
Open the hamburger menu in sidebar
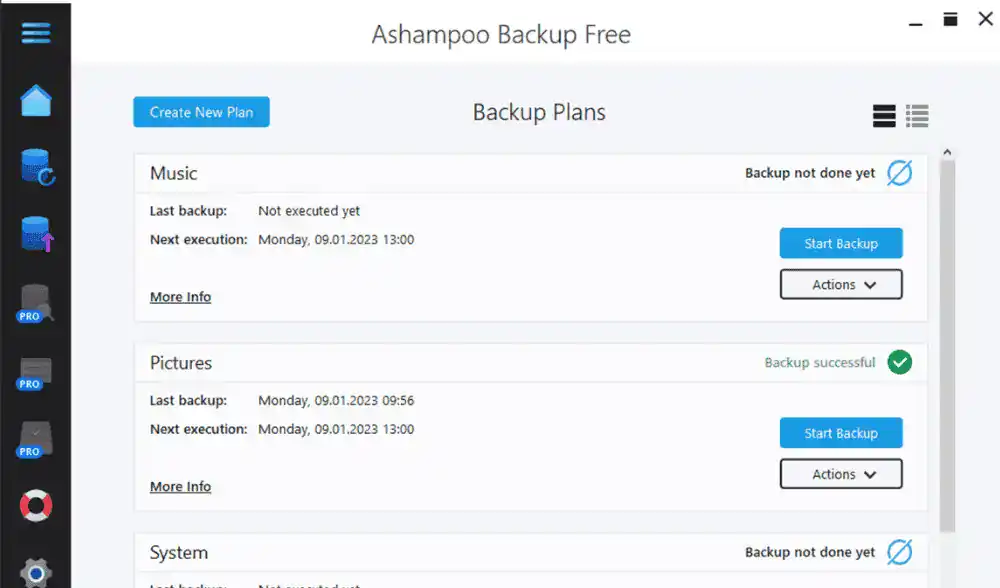pos(35,33)
